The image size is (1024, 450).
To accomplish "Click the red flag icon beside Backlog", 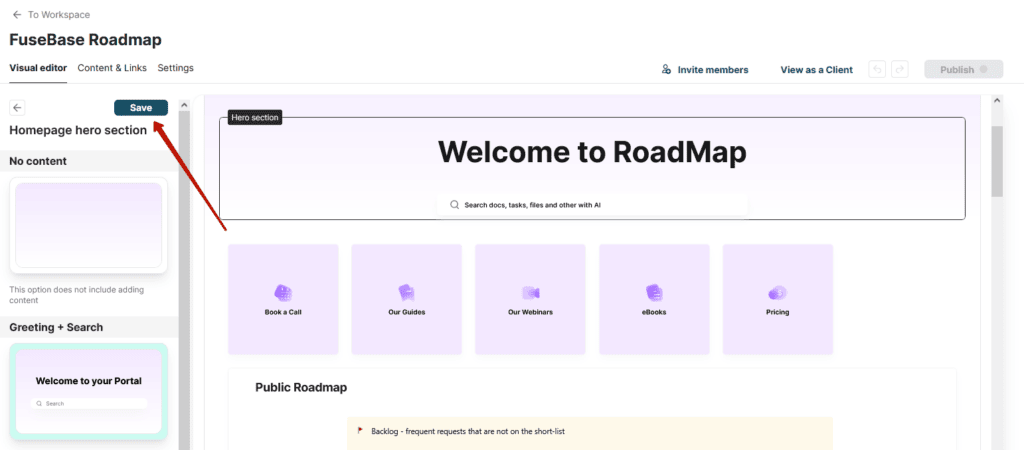I will click(360, 431).
